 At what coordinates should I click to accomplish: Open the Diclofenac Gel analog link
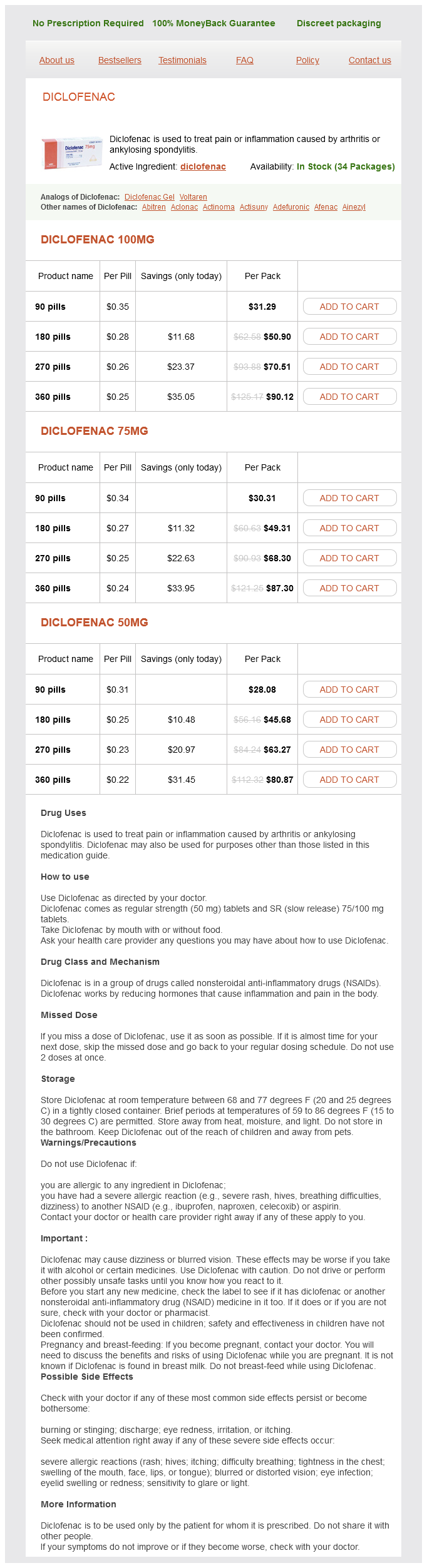[x=150, y=197]
